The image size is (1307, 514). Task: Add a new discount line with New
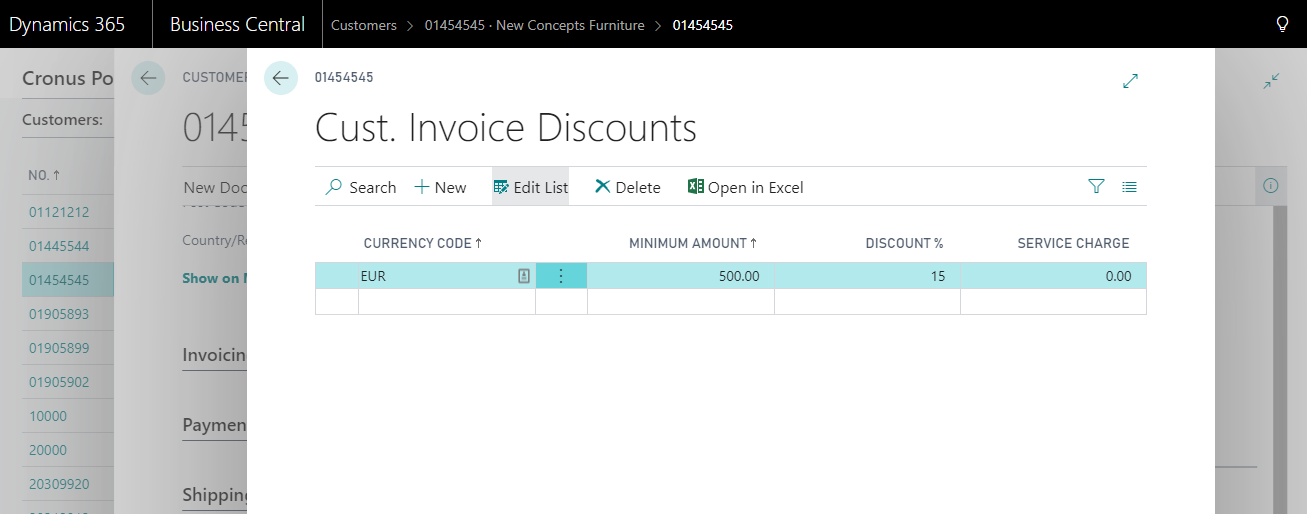(440, 187)
